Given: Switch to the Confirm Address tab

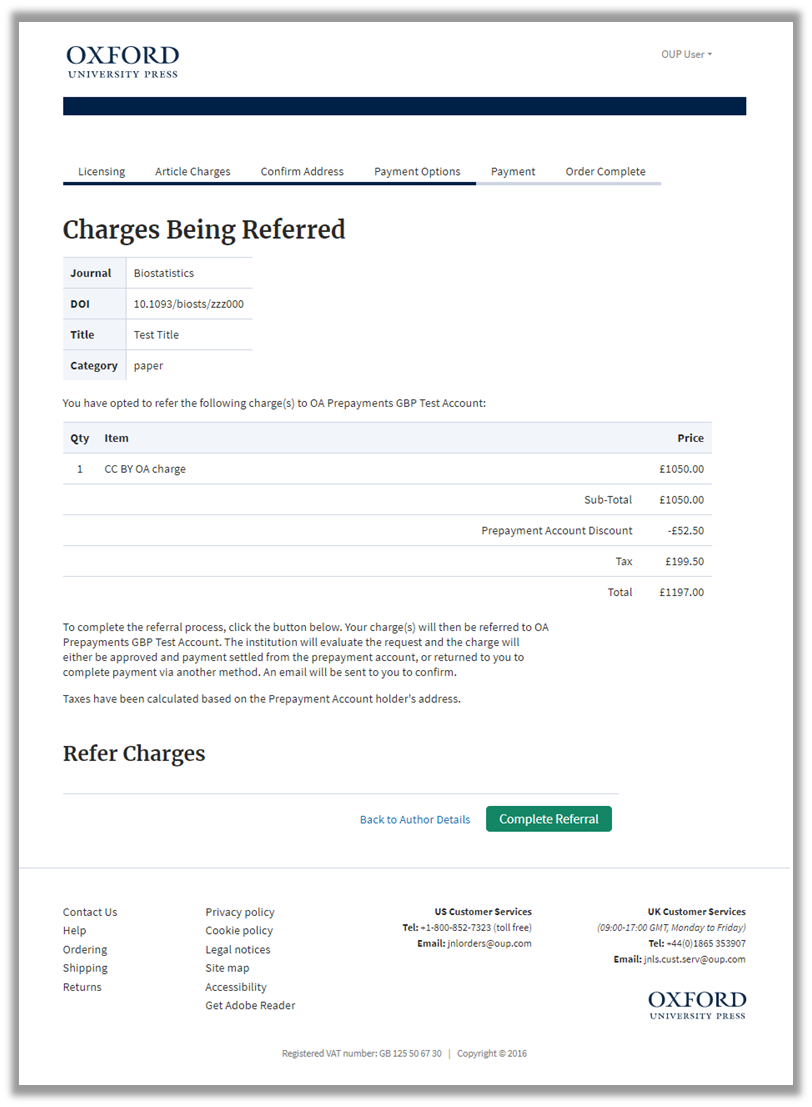Looking at the screenshot, I should (x=302, y=171).
